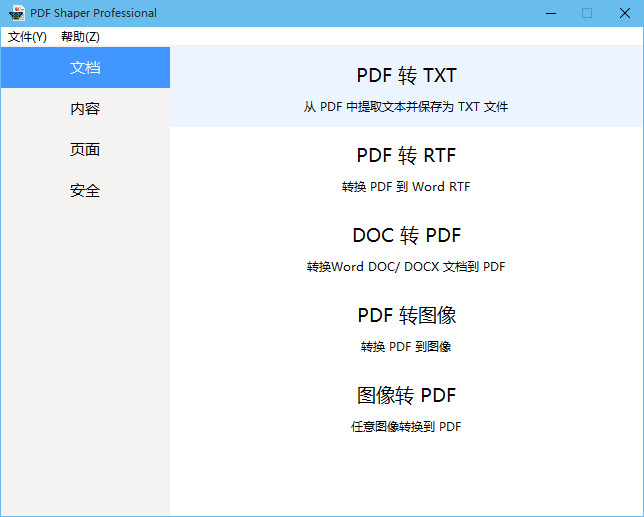Start the 图像转 PDF tool

406,395
